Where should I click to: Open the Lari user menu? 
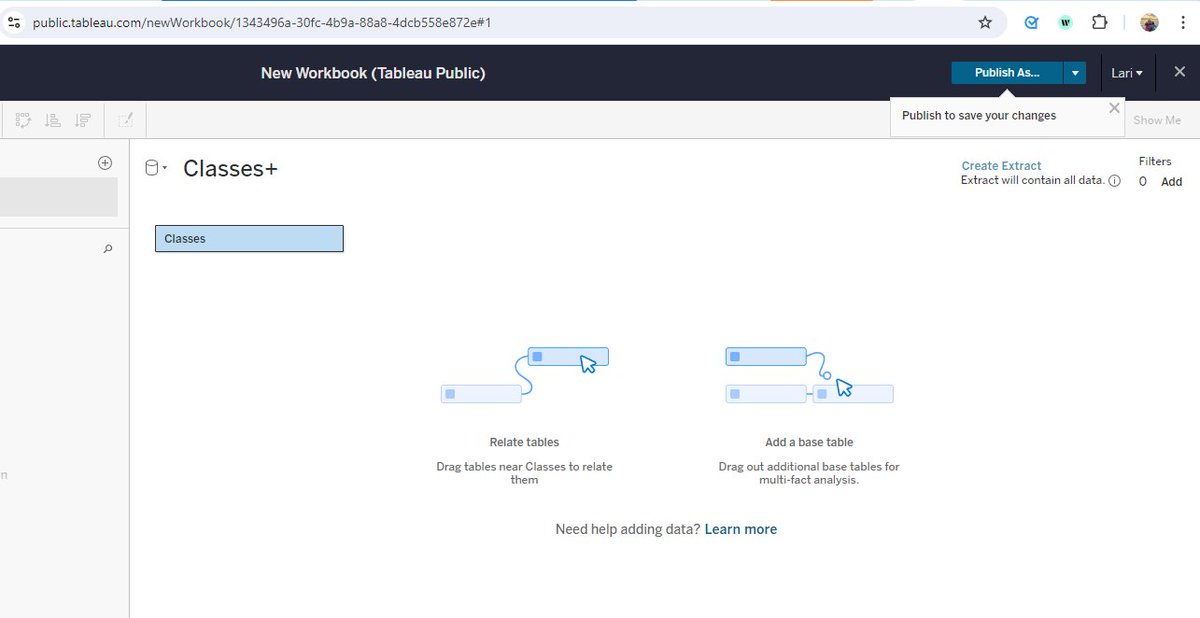click(1126, 73)
